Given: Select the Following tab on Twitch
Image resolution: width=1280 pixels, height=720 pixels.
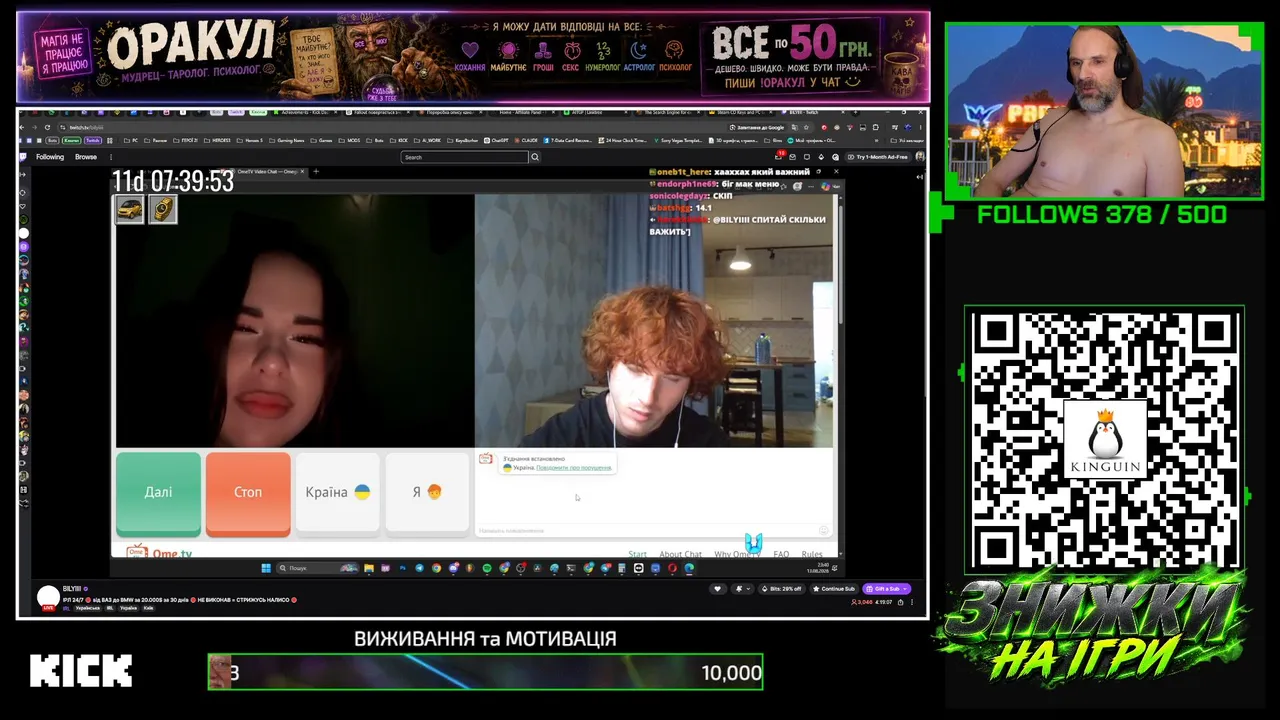Looking at the screenshot, I should [x=50, y=157].
